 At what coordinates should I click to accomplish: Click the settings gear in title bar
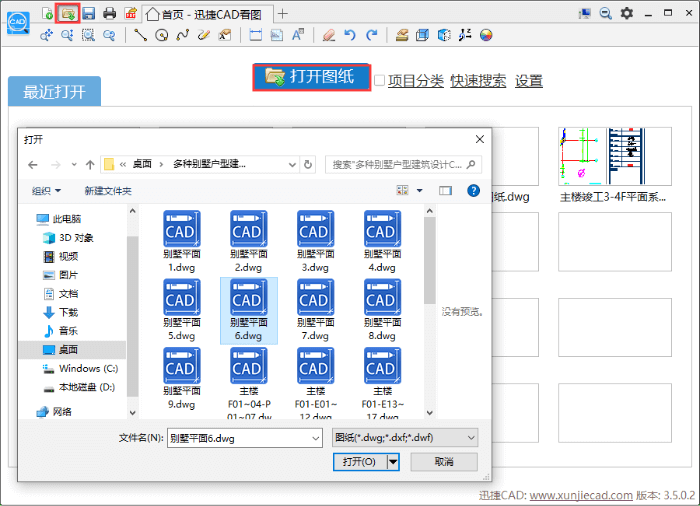[627, 13]
